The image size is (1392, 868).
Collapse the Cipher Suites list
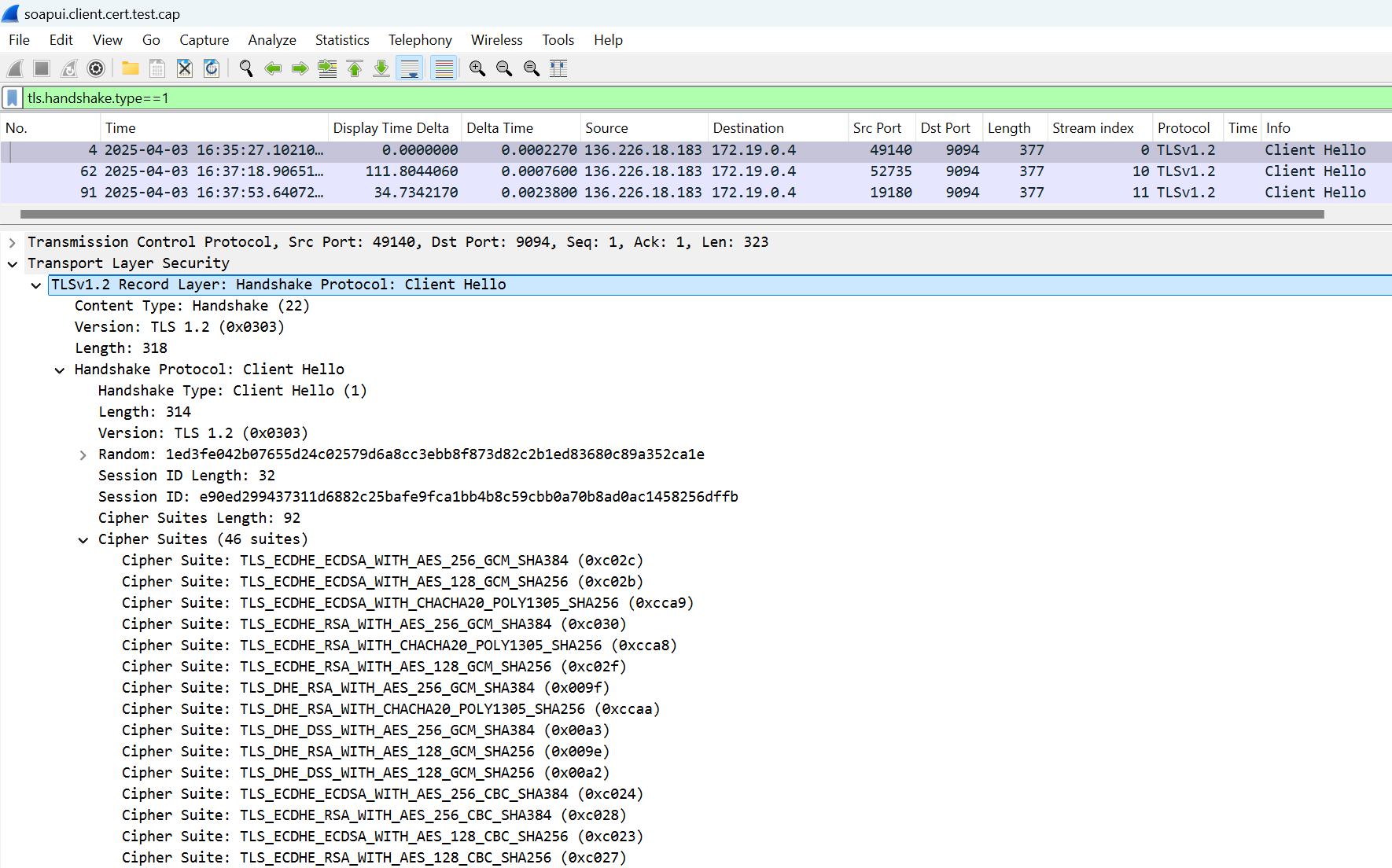[83, 539]
